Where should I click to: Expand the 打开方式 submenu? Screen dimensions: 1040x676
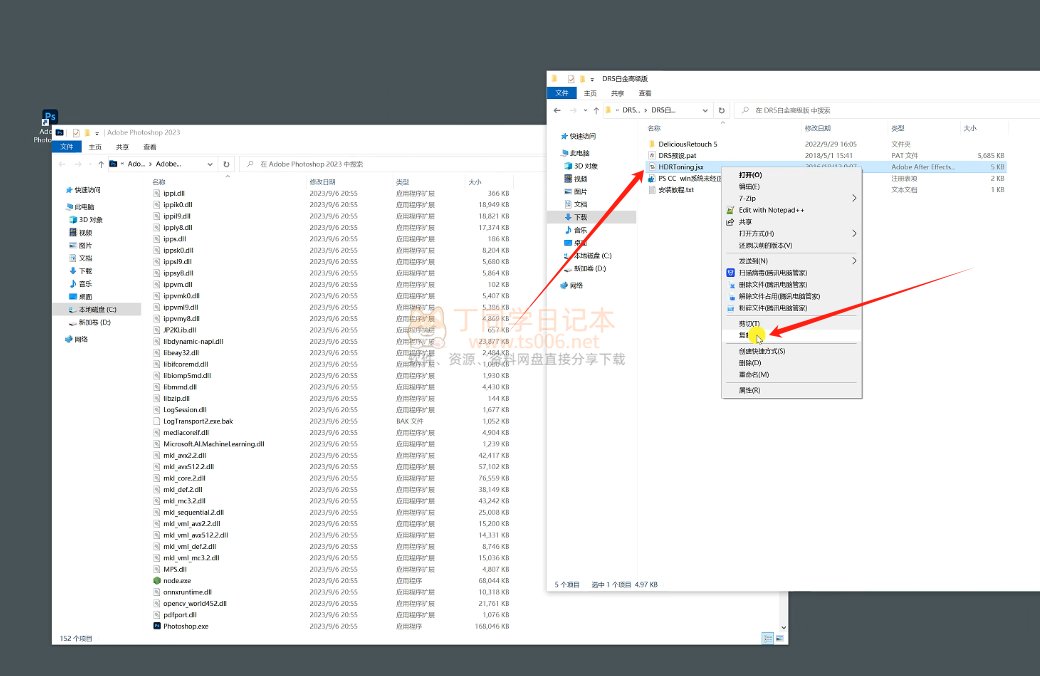790,233
